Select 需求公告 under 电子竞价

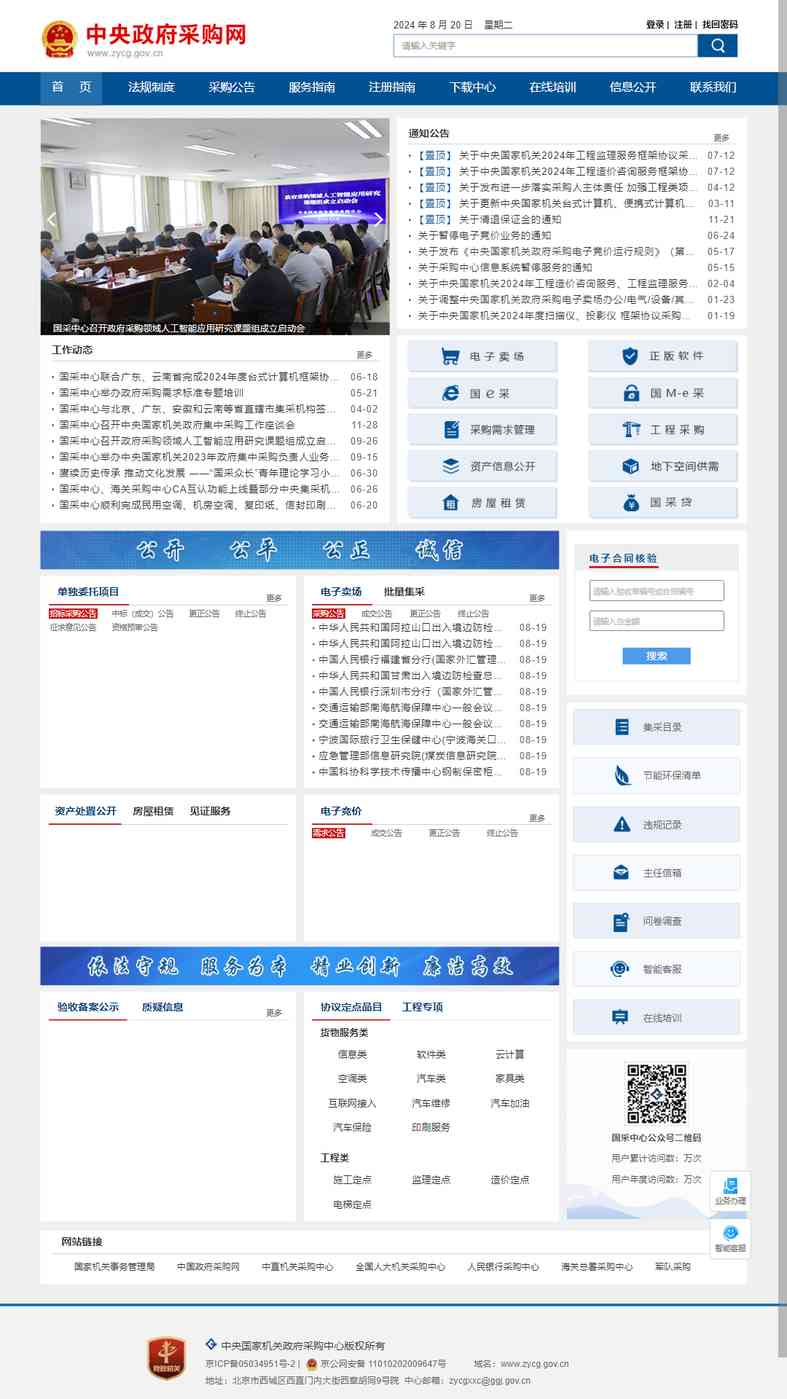point(328,833)
